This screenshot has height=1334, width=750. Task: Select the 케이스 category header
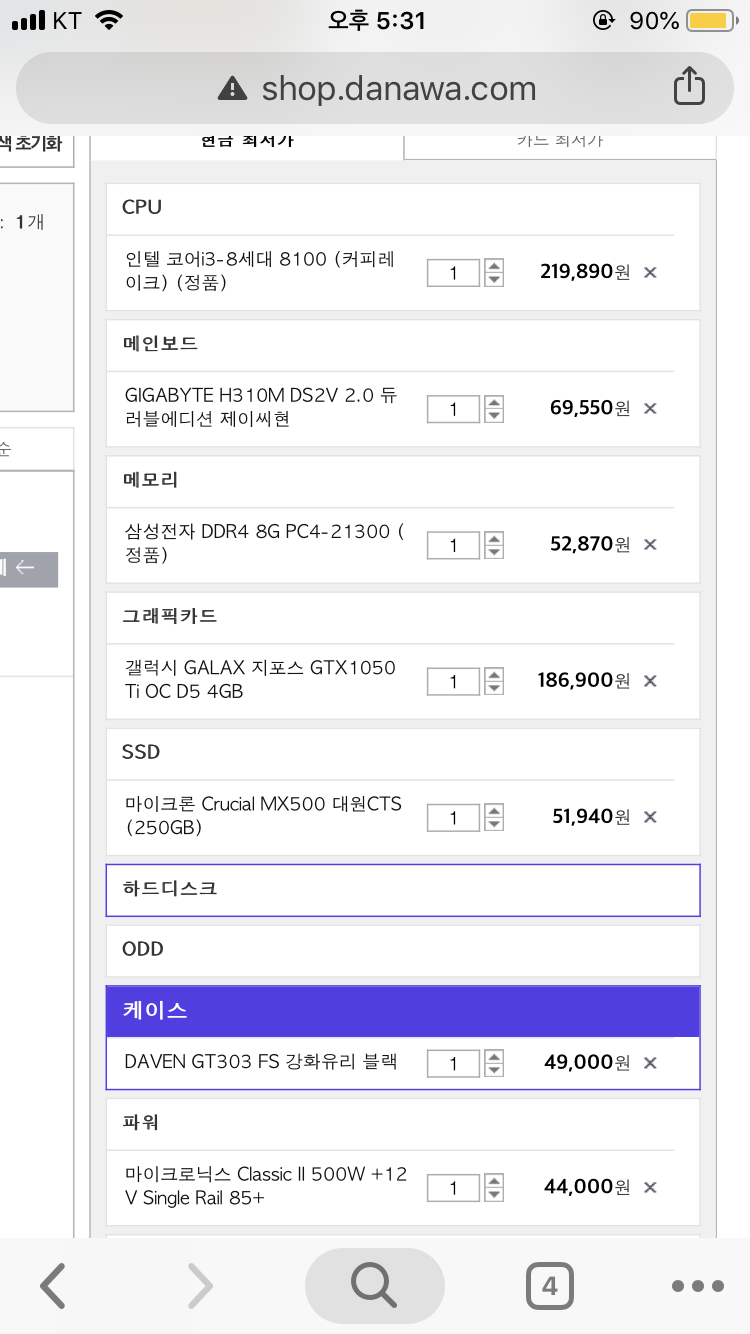403,1010
